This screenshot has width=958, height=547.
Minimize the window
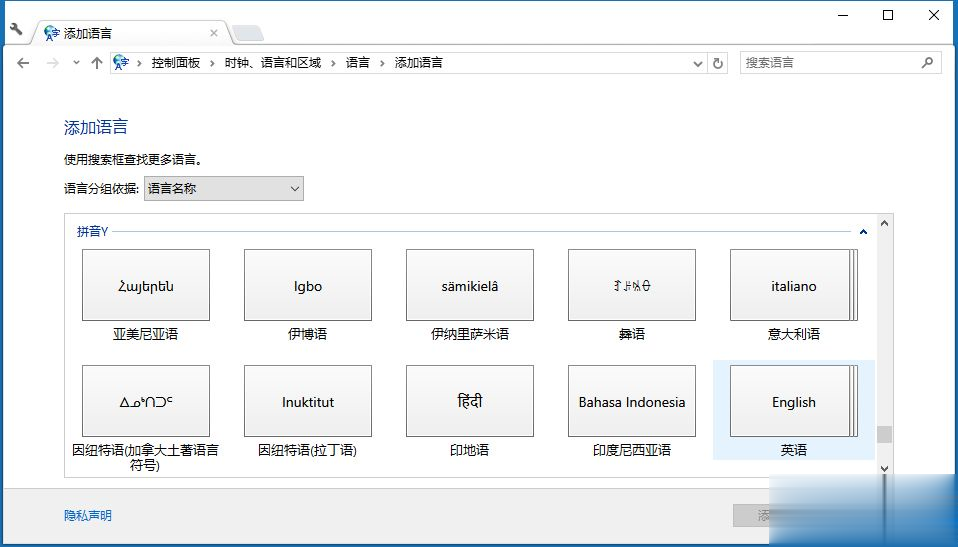click(843, 15)
